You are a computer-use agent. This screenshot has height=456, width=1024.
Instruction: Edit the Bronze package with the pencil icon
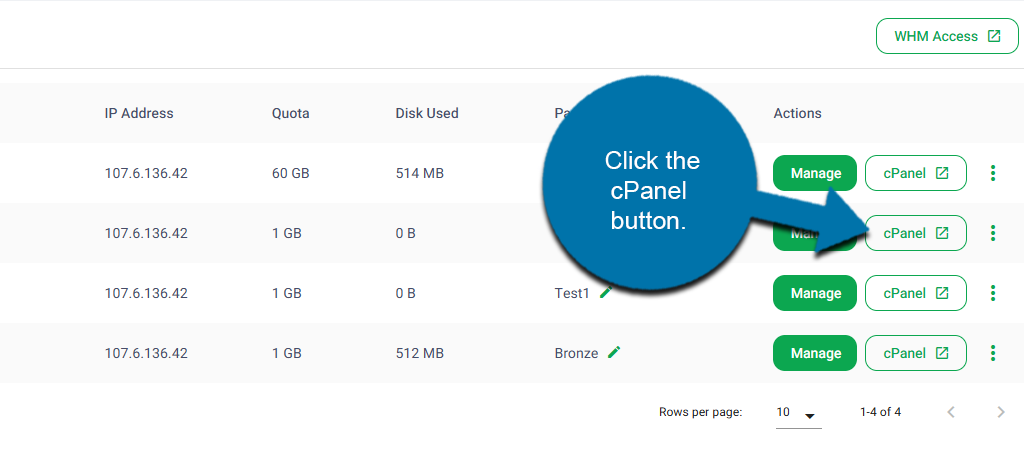tap(614, 352)
